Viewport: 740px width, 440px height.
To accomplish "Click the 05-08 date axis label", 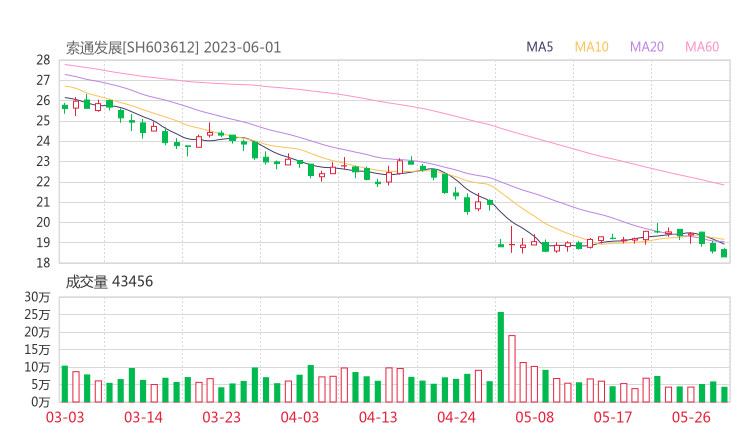I will click(534, 417).
